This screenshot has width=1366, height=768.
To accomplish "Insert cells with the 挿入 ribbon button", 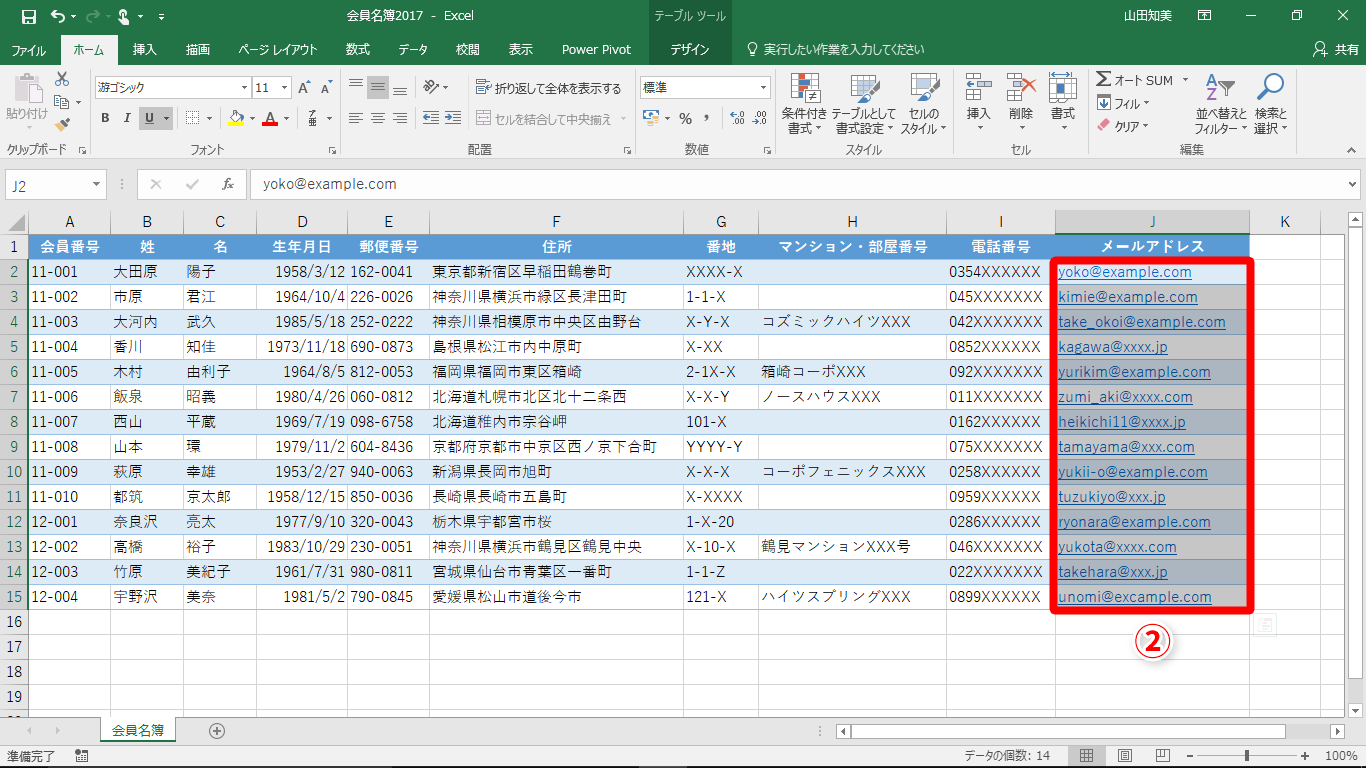I will [x=978, y=104].
